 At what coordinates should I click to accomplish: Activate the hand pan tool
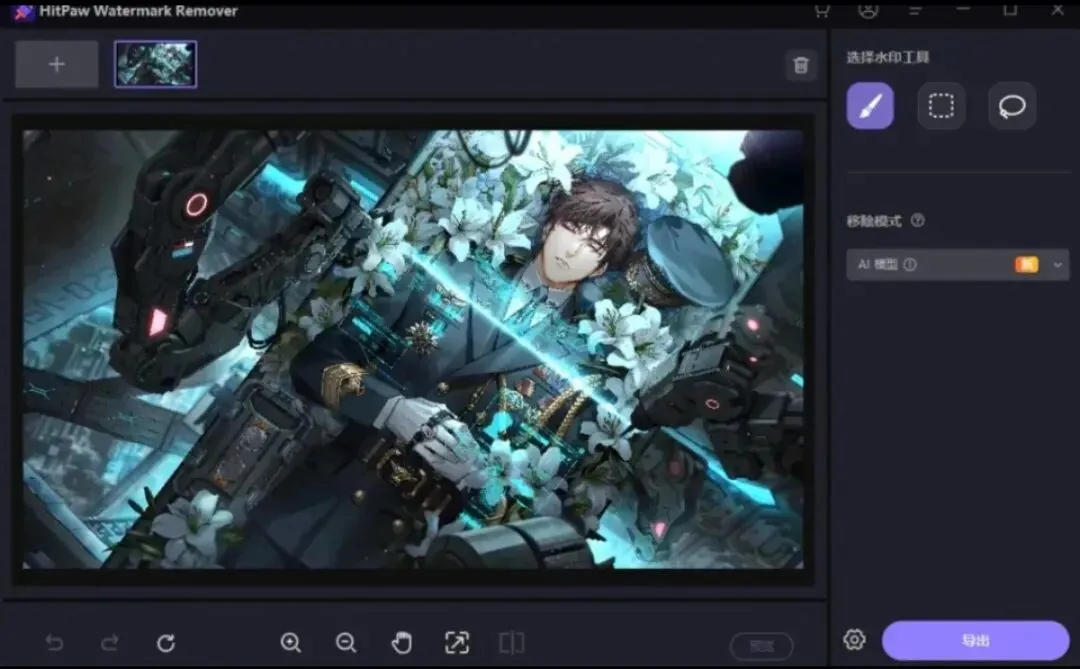click(402, 643)
